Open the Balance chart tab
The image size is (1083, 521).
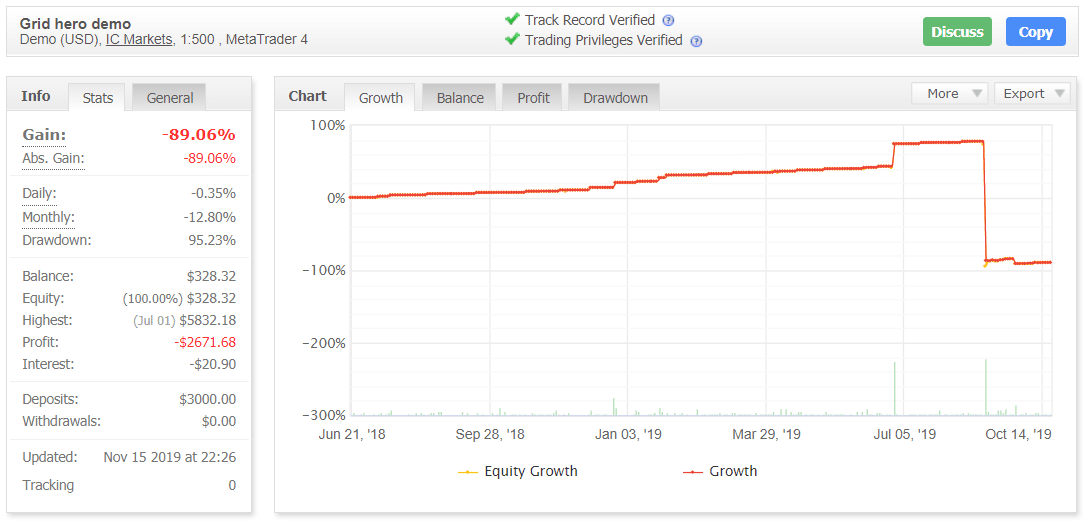pyautogui.click(x=460, y=98)
